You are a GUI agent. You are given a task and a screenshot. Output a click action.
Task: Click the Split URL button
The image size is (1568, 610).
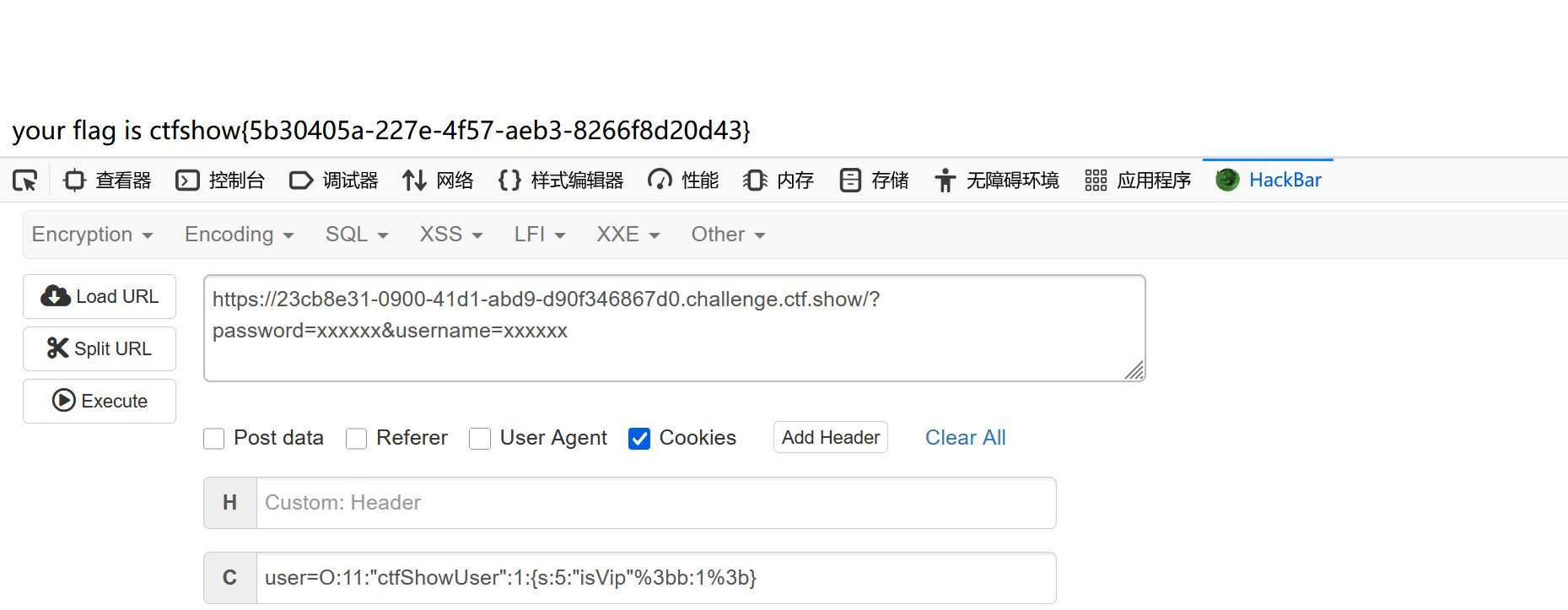click(x=99, y=348)
